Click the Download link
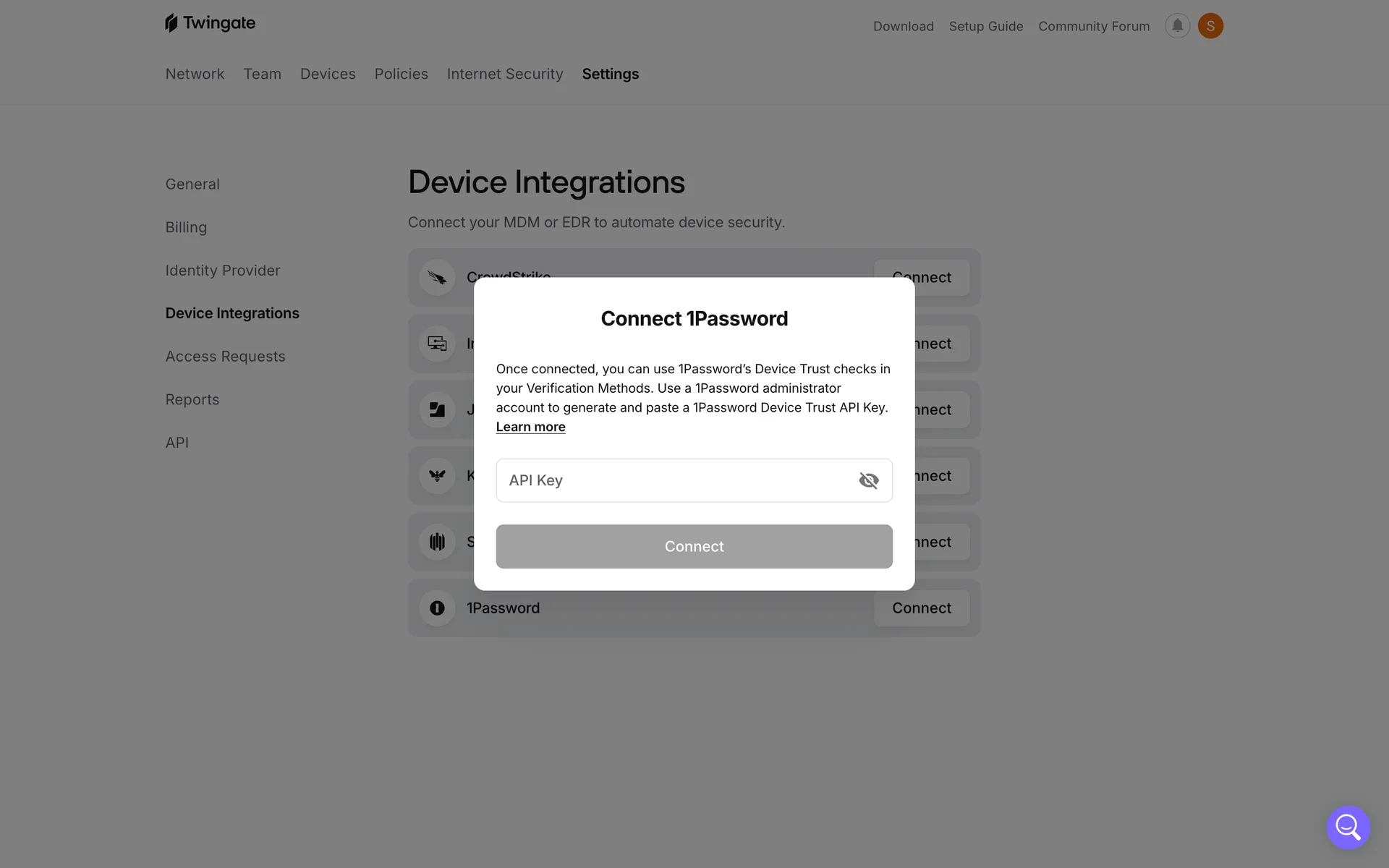Screen dimensions: 1389x868 coord(903,26)
